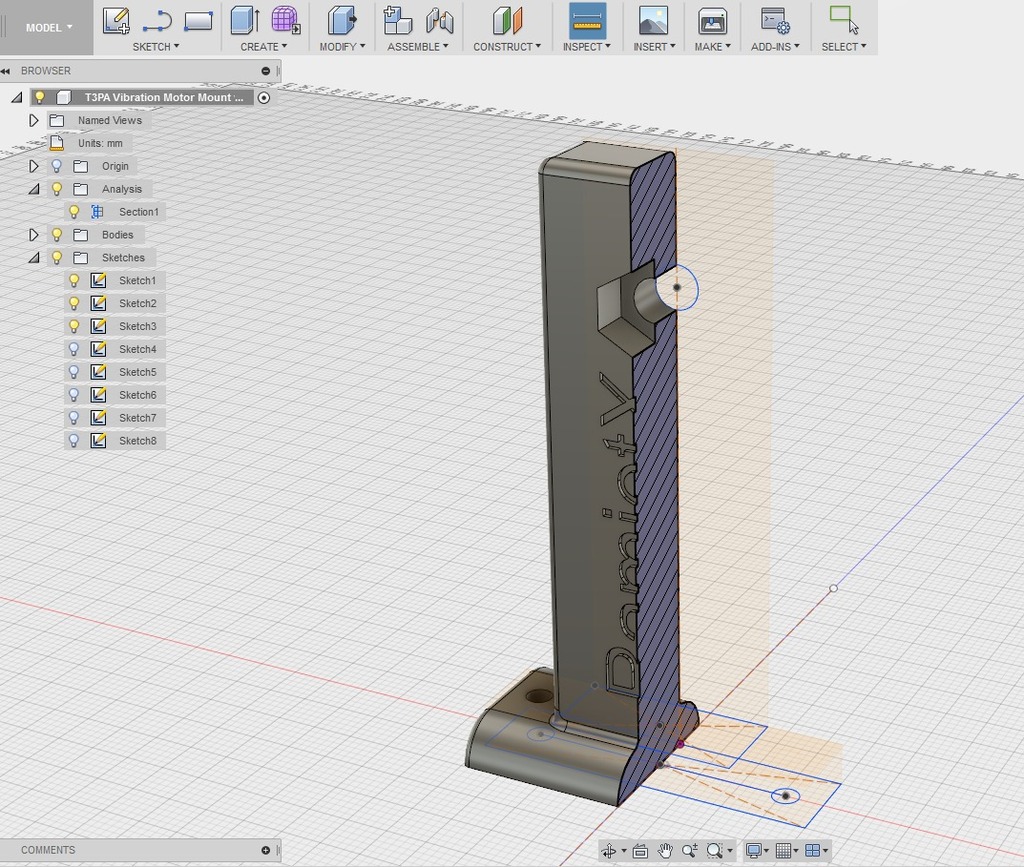
Task: Hide Sketch1 using its lightbulb
Action: point(74,280)
